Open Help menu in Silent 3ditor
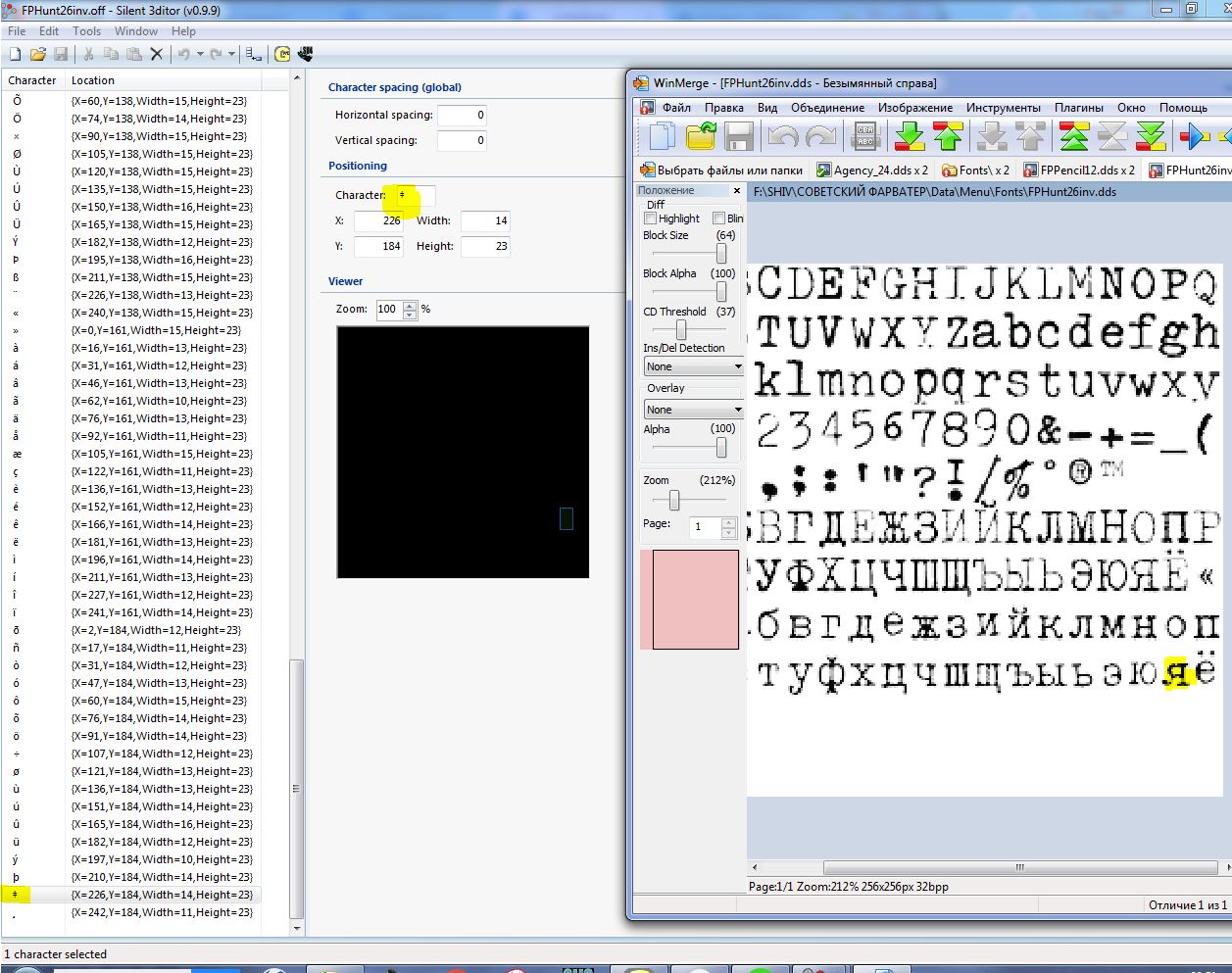Screen dimensions: 1232x973 [183, 31]
